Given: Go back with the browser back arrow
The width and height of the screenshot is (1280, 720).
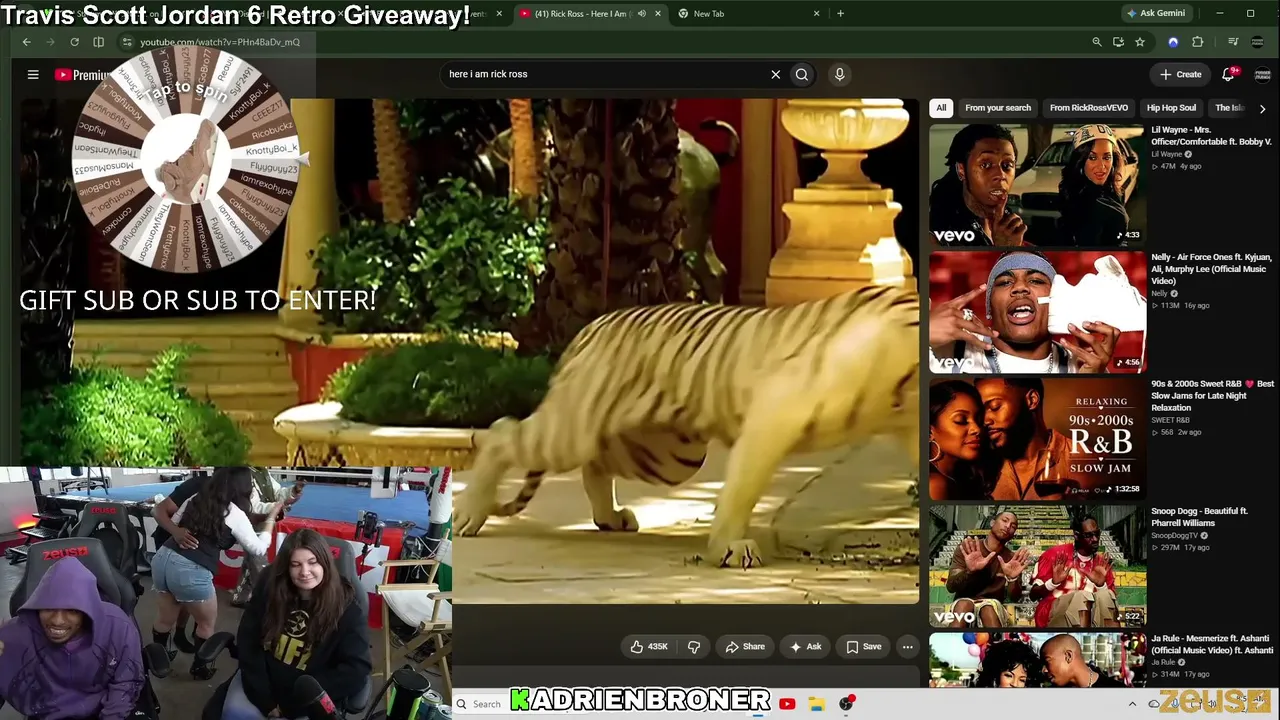Looking at the screenshot, I should click(26, 42).
